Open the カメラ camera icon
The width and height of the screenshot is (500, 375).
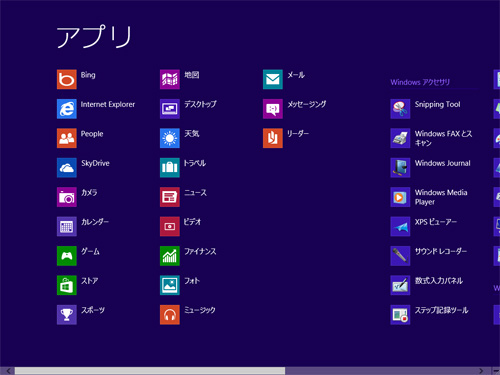(67, 197)
